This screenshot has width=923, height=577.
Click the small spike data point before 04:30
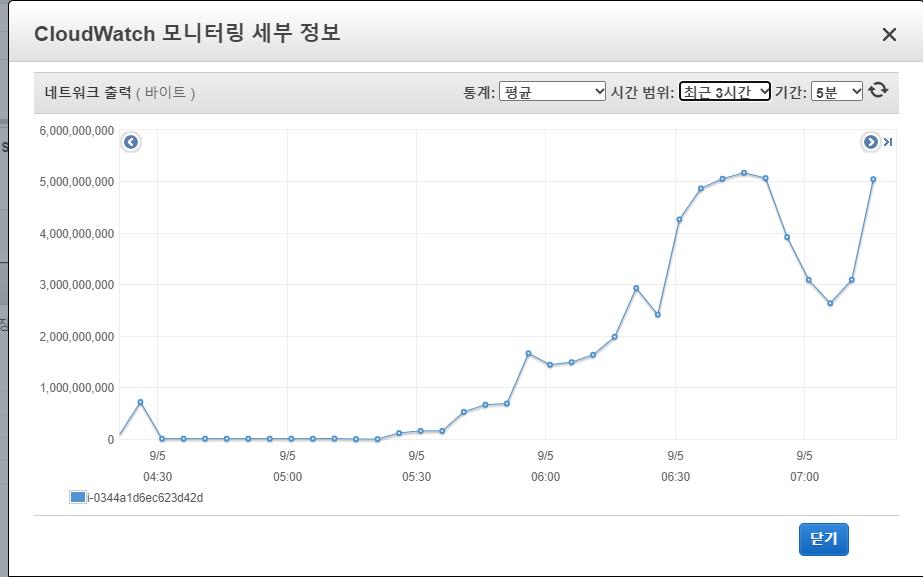pos(140,402)
